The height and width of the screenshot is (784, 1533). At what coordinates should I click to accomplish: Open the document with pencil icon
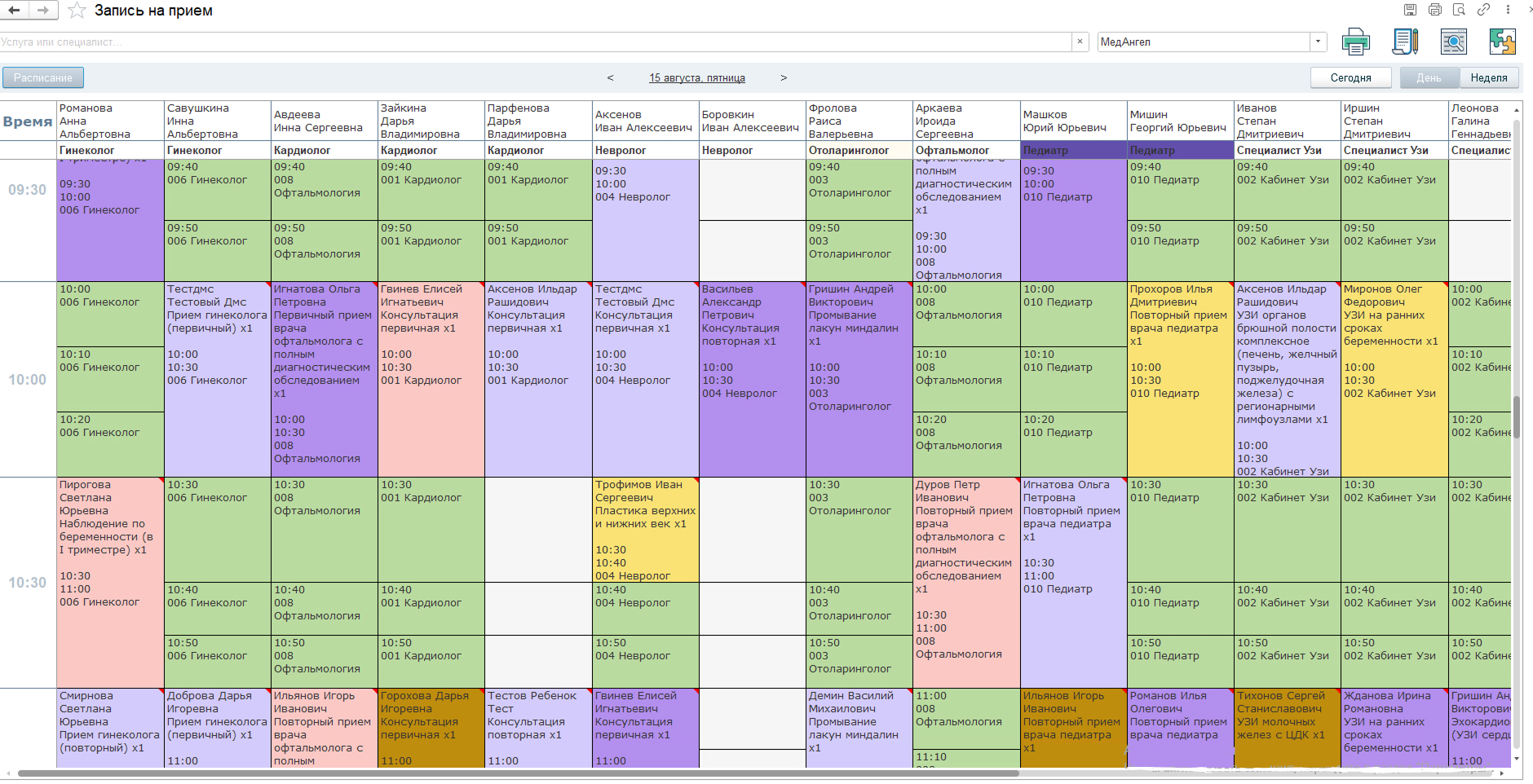(x=1404, y=42)
